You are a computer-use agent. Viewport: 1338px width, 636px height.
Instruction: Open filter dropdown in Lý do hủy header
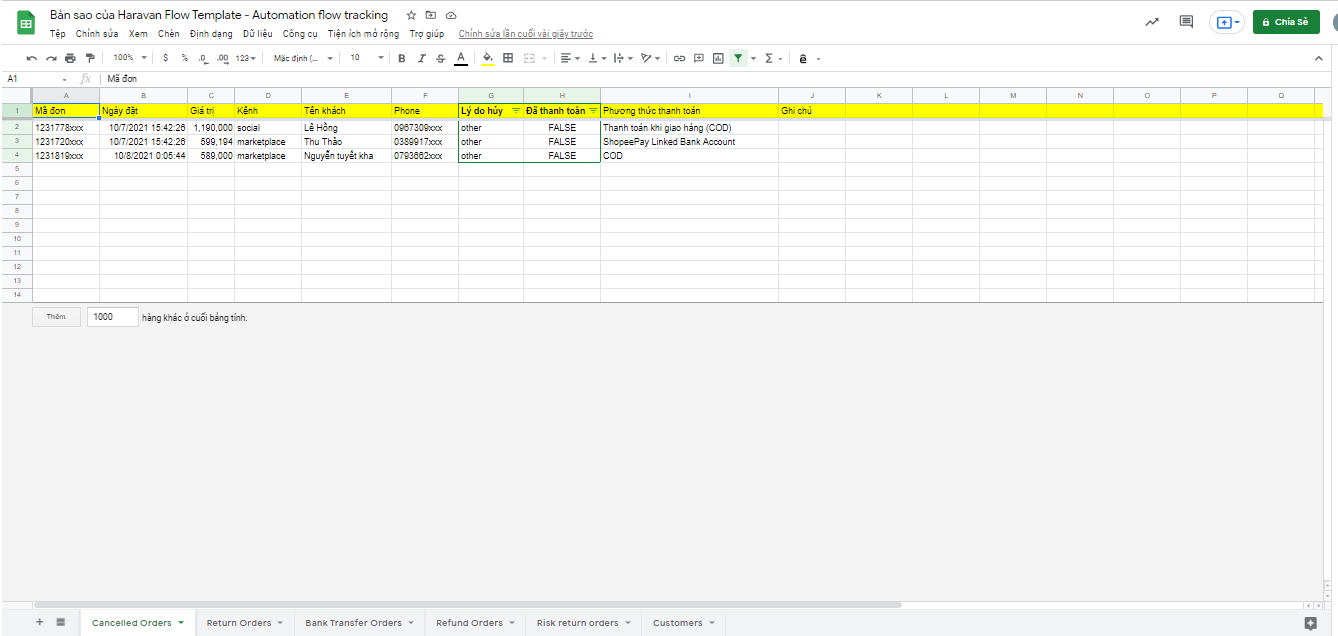pyautogui.click(x=516, y=111)
